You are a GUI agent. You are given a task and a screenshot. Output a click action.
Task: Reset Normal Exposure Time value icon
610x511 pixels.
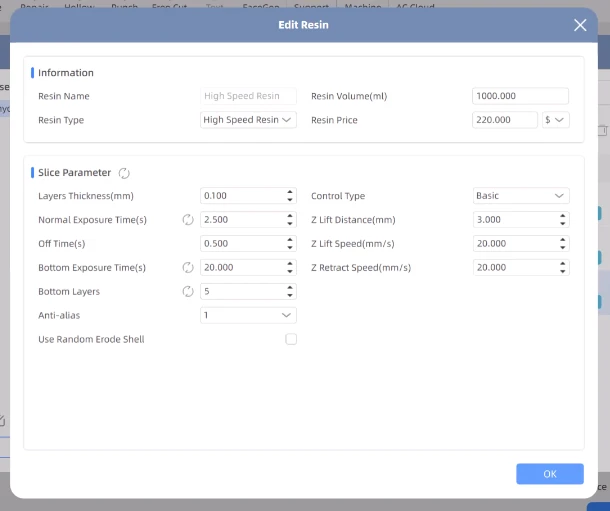188,220
